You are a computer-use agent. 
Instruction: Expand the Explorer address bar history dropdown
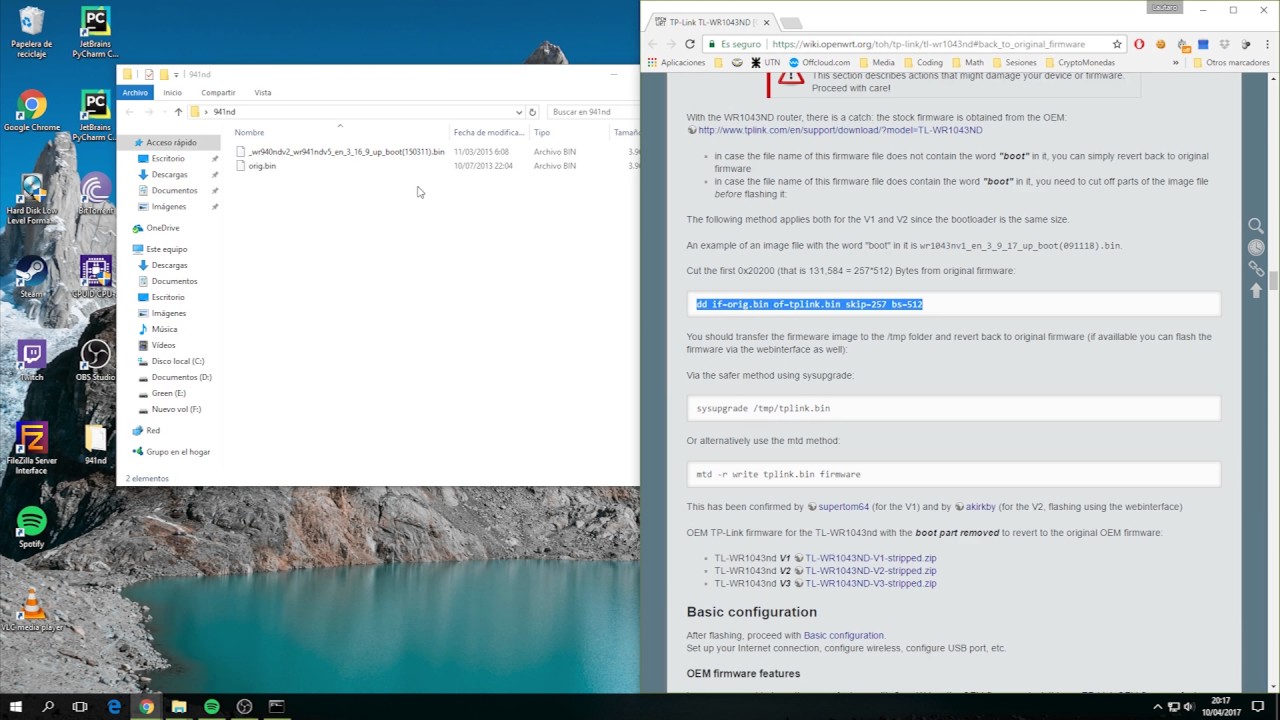tap(518, 112)
